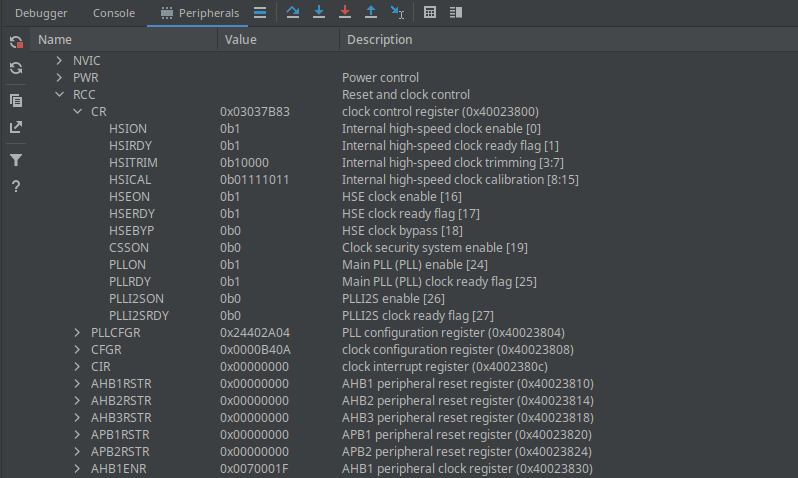Click the Step Out icon
This screenshot has height=478, width=798.
(x=371, y=13)
